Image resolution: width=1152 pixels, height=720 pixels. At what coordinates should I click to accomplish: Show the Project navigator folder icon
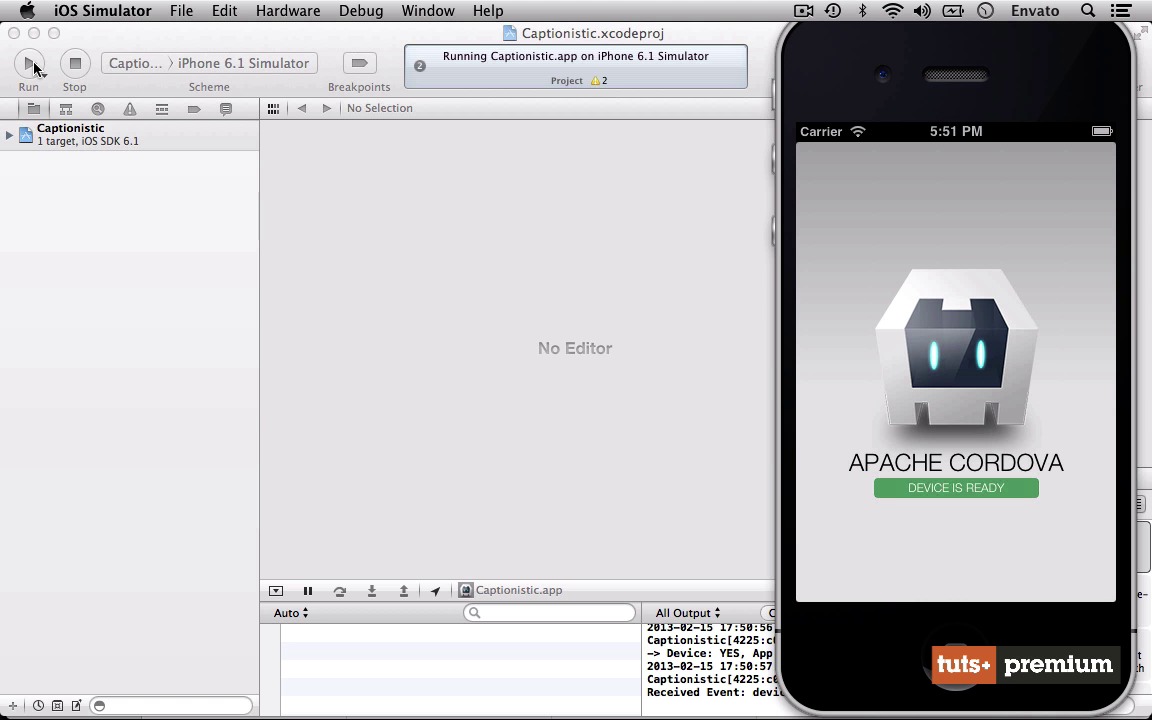pos(34,109)
